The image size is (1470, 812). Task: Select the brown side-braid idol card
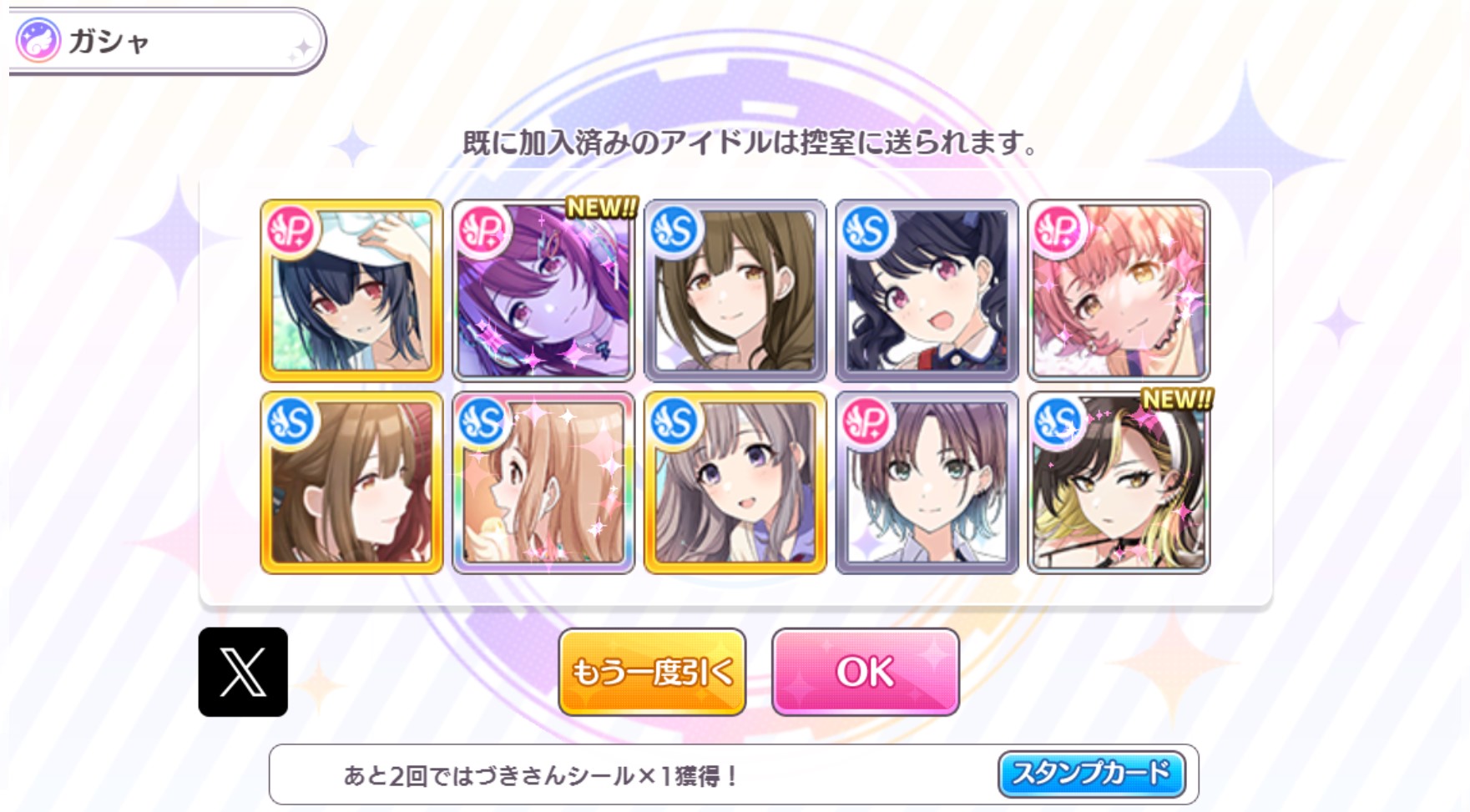(735, 290)
